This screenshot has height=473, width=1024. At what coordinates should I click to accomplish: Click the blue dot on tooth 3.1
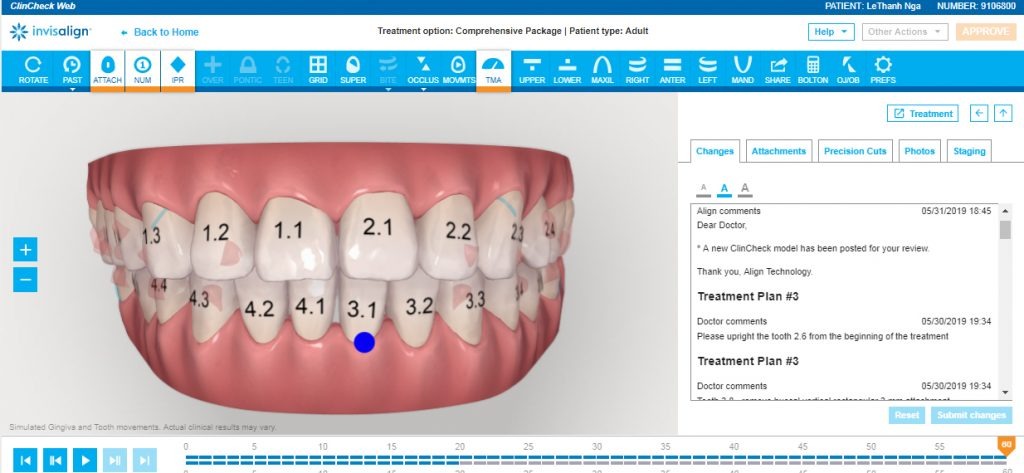(364, 342)
